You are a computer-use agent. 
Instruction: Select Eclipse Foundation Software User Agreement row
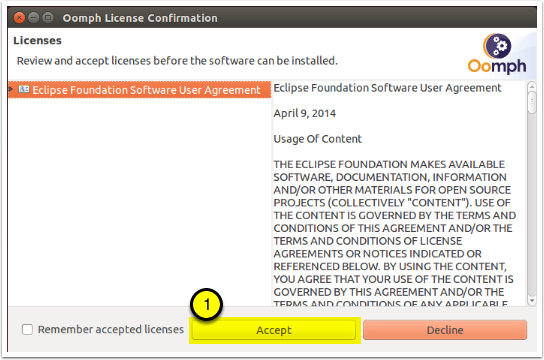point(139,90)
